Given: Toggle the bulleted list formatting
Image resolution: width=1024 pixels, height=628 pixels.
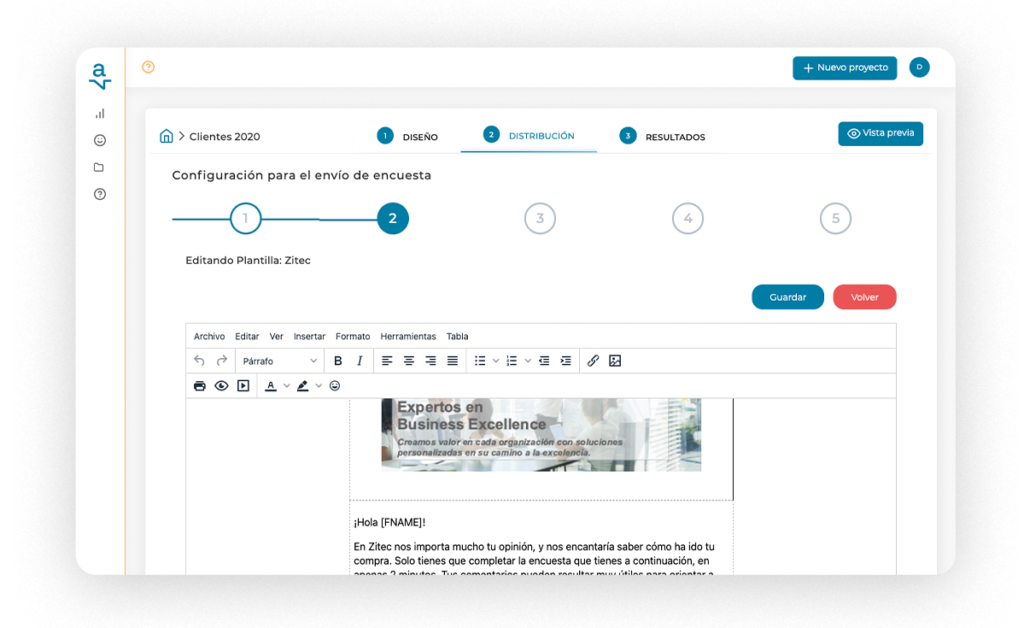Looking at the screenshot, I should pos(482,360).
